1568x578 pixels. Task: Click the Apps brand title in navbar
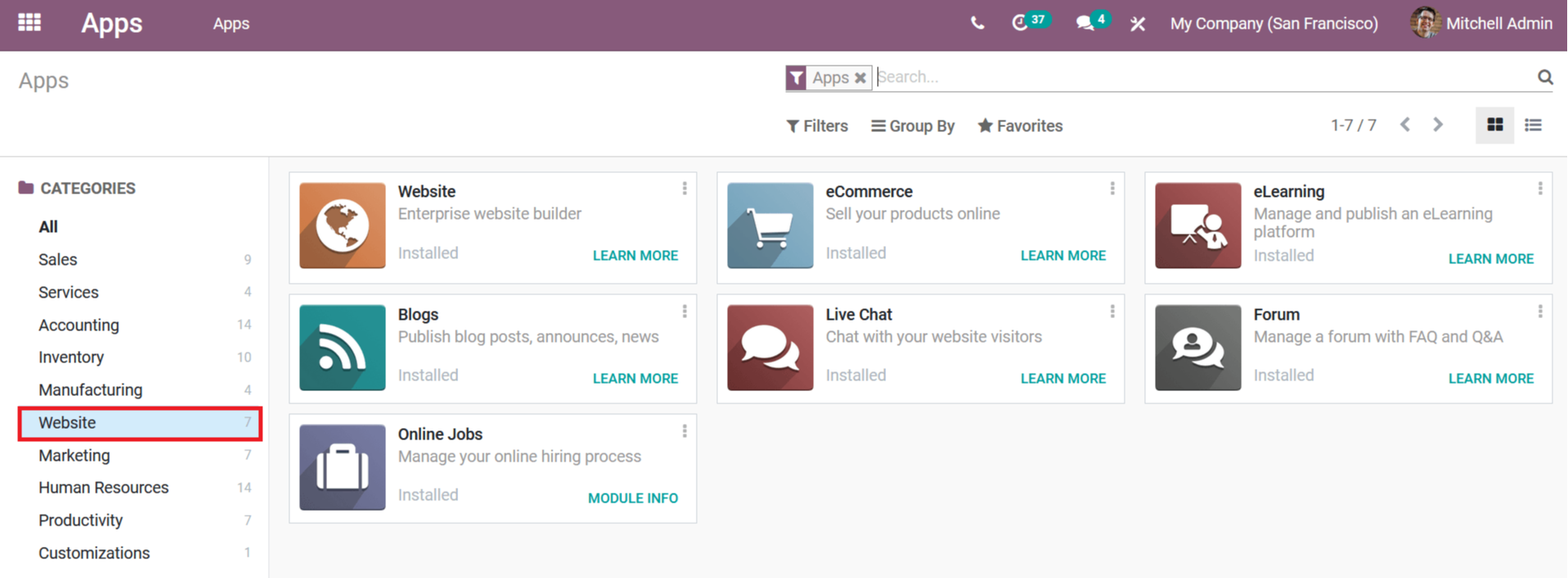tap(111, 23)
